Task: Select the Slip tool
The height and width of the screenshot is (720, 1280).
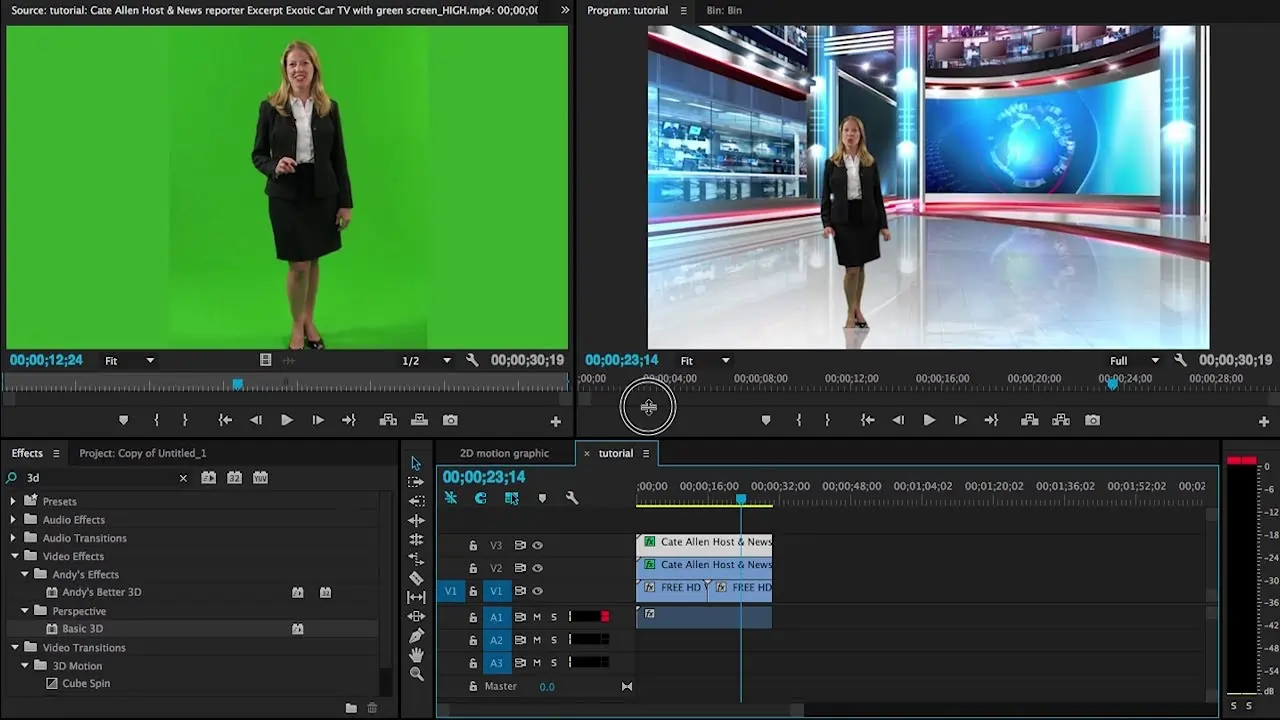Action: (x=416, y=597)
